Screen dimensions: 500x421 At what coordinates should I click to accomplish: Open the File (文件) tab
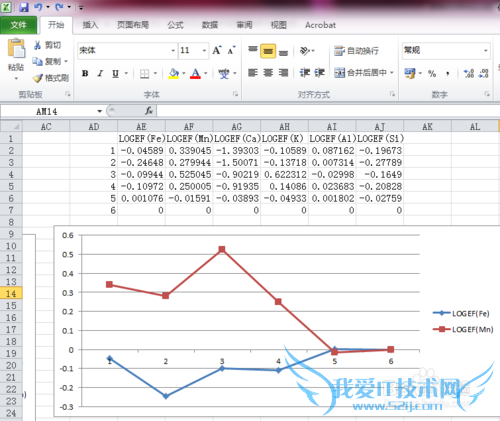(18, 25)
